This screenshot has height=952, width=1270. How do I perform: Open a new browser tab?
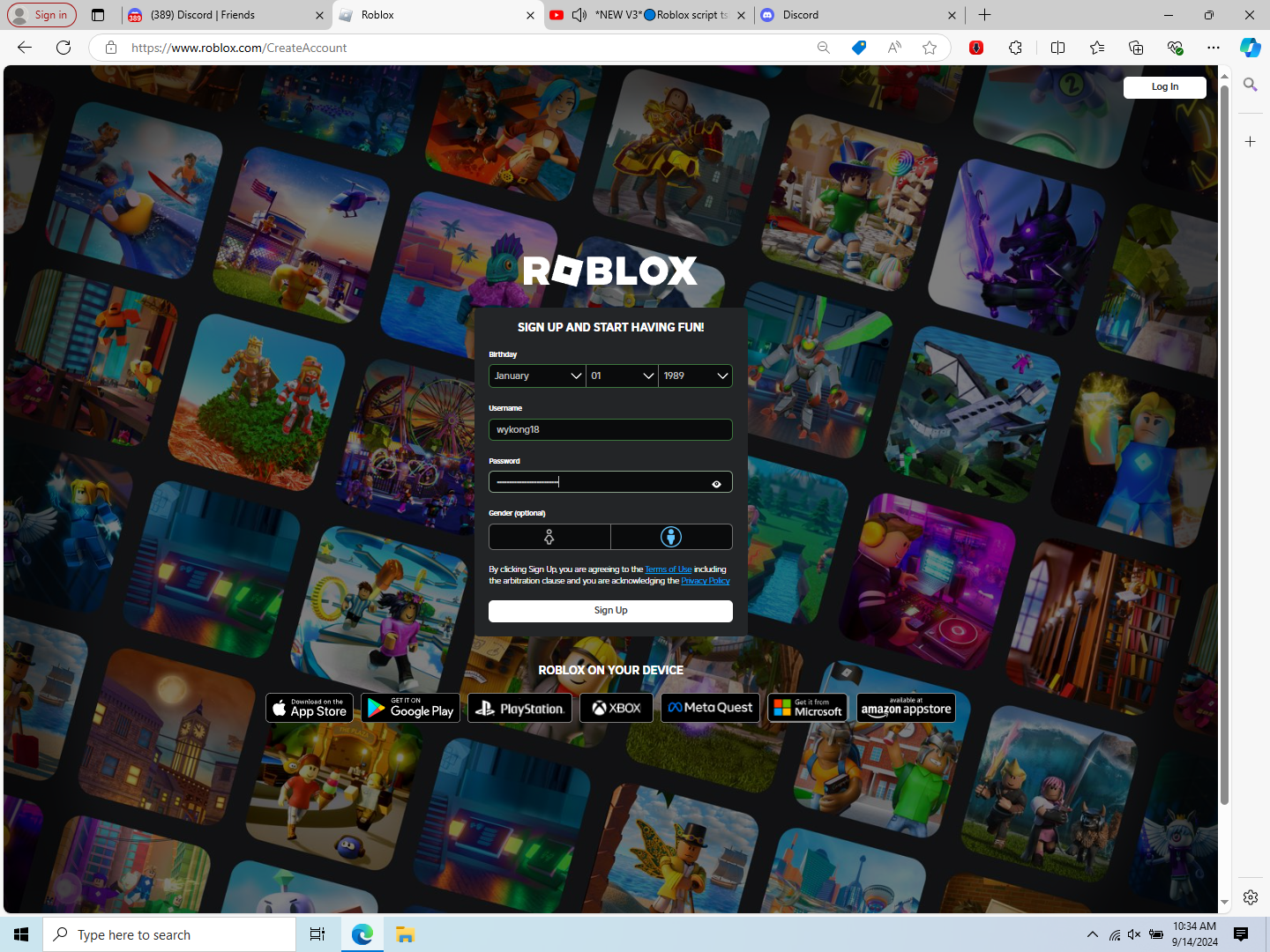(x=985, y=15)
